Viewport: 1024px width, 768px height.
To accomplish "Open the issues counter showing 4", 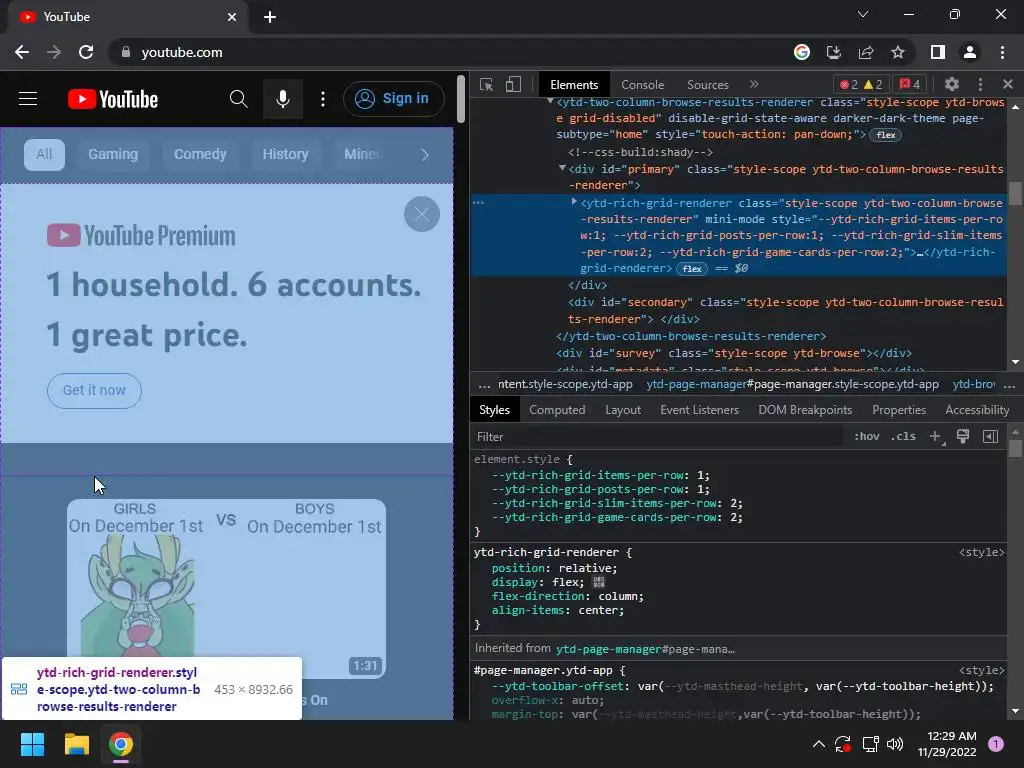I will tap(910, 85).
